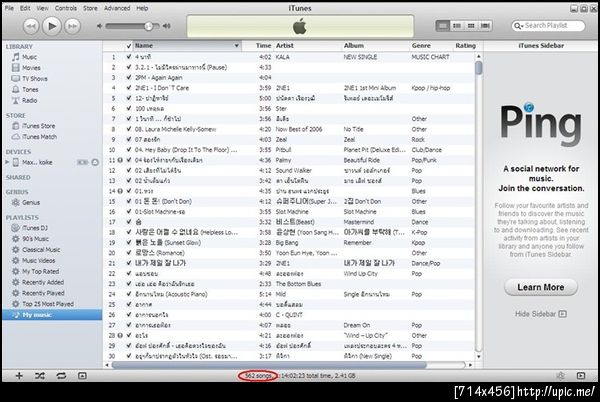
Task: Uncheck the Sunset Glow song
Action: tap(129, 243)
